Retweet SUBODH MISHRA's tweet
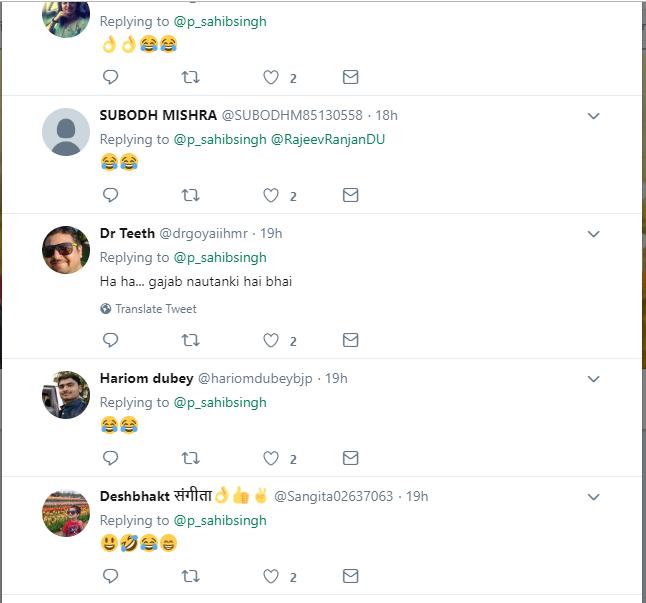Screen dimensions: 646x603 pos(190,195)
